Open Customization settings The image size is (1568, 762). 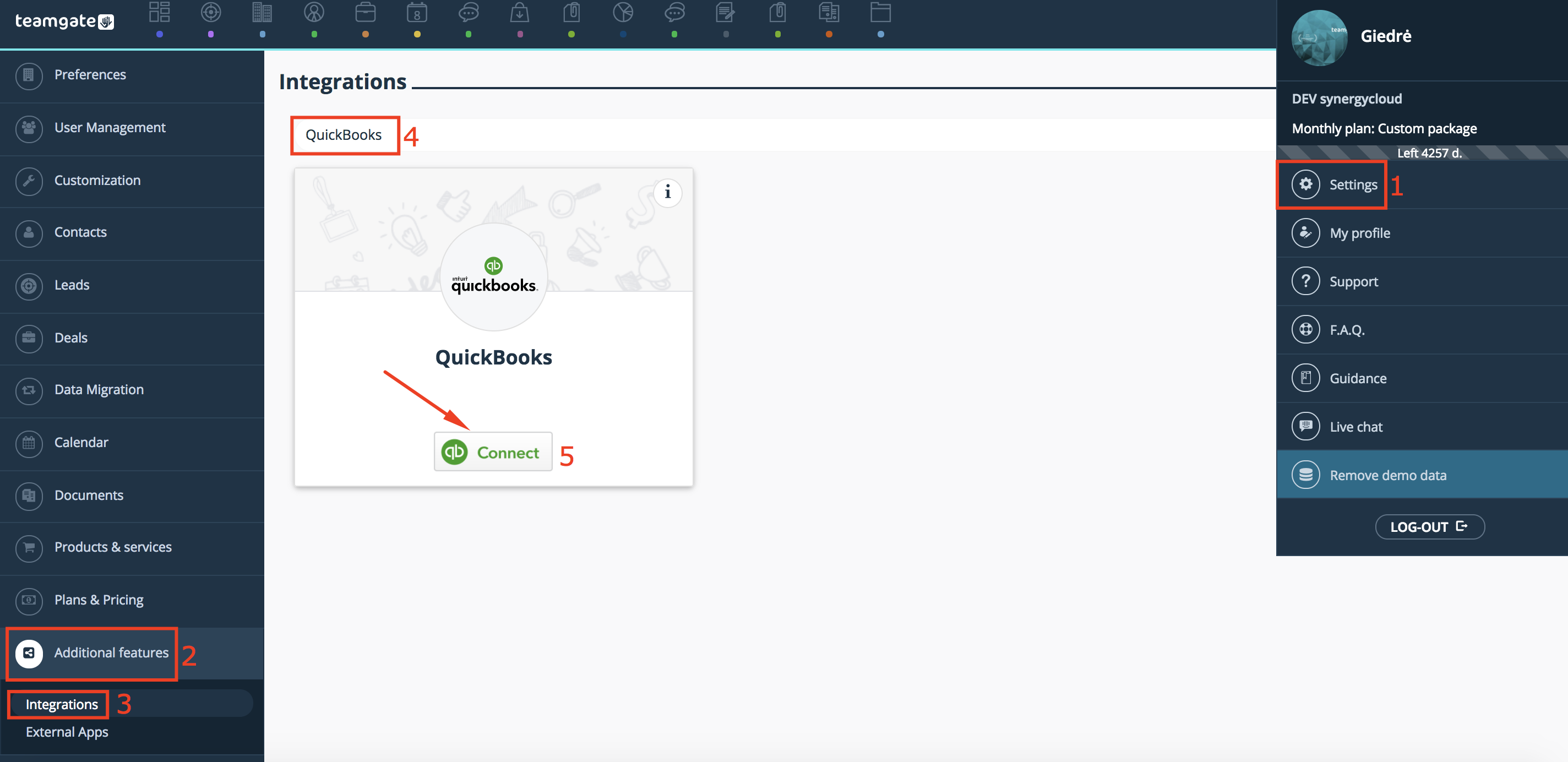(x=132, y=181)
